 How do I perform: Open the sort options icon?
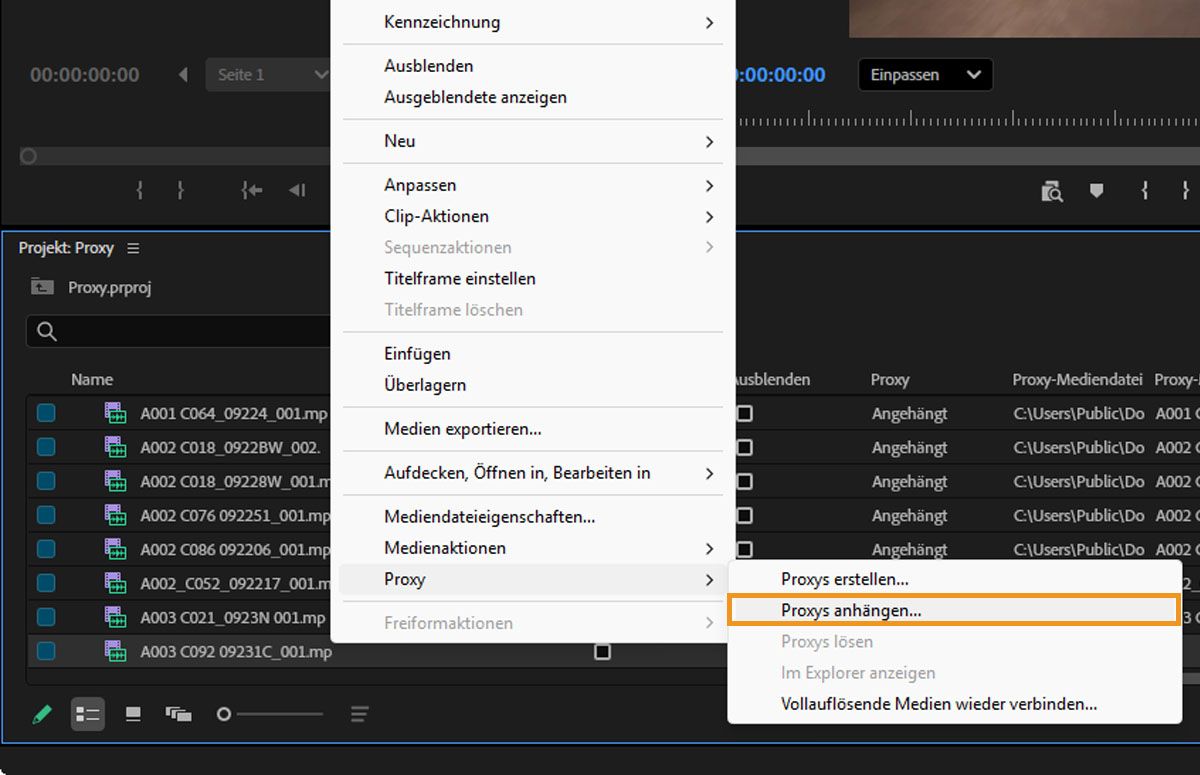click(358, 713)
